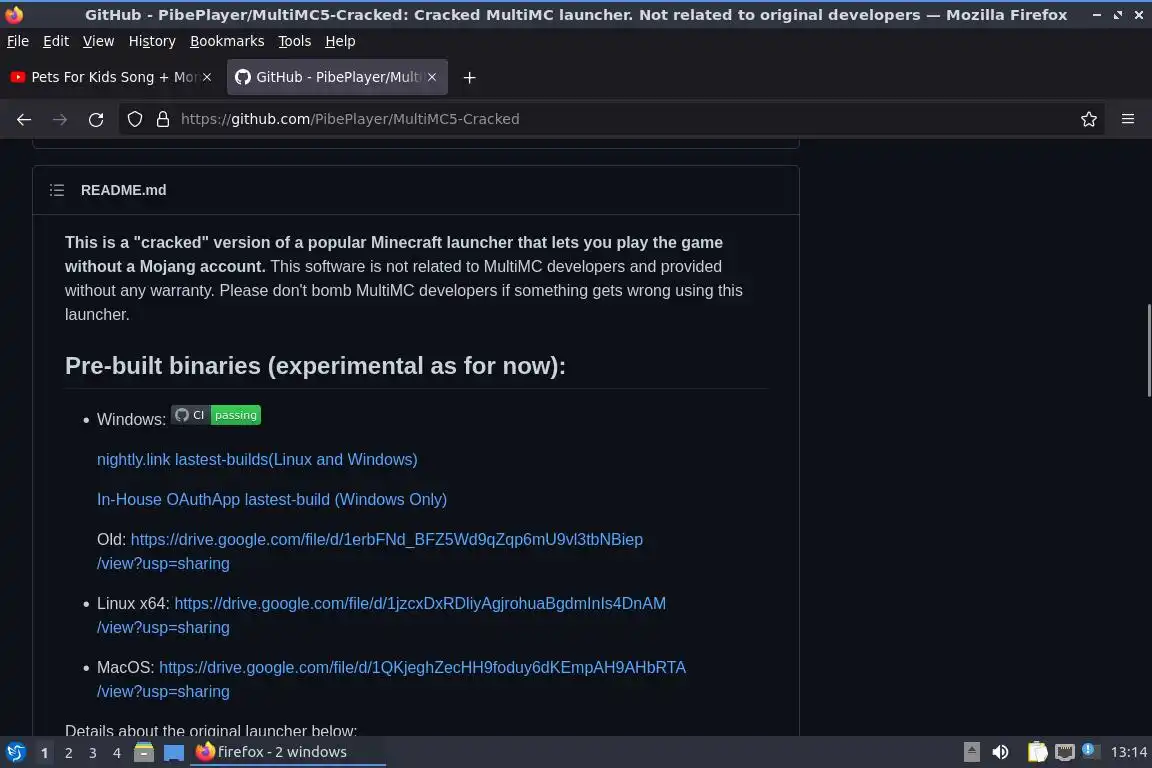Open Firefox hamburger application menu
Image resolution: width=1152 pixels, height=768 pixels.
pyautogui.click(x=1128, y=119)
